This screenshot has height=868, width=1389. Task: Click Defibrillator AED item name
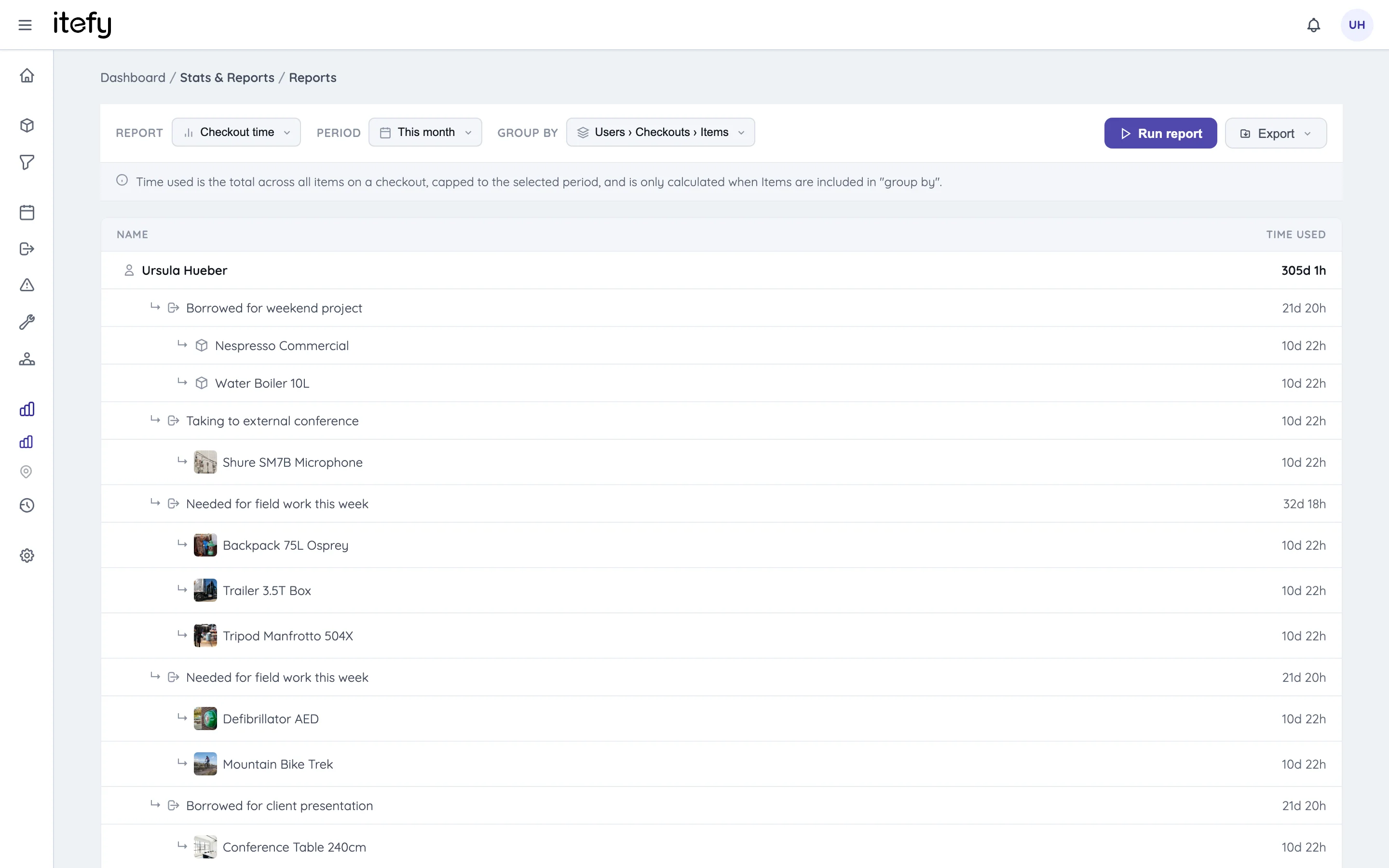coord(271,719)
